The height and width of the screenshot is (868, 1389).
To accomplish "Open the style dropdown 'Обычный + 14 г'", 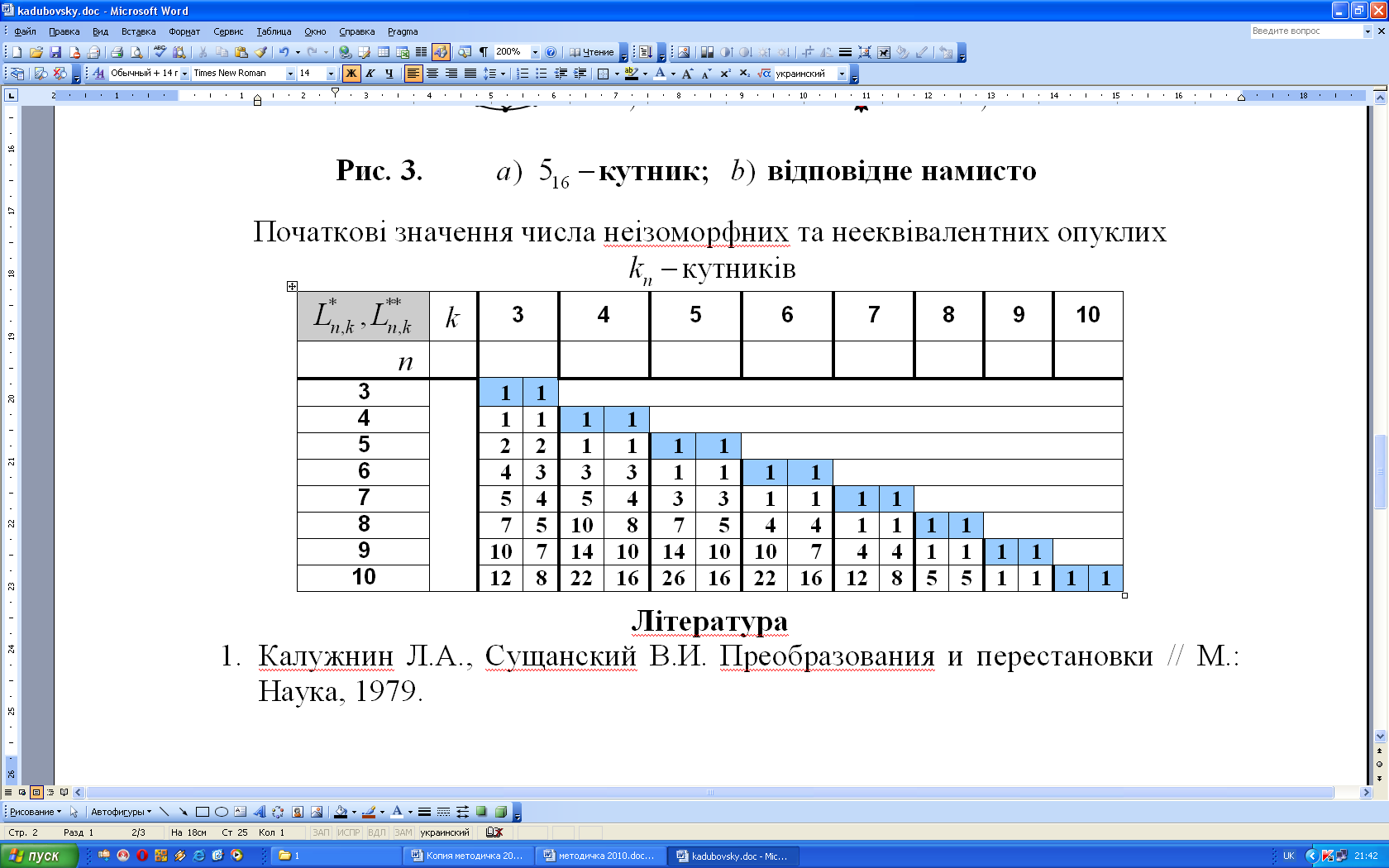I will pyautogui.click(x=185, y=74).
